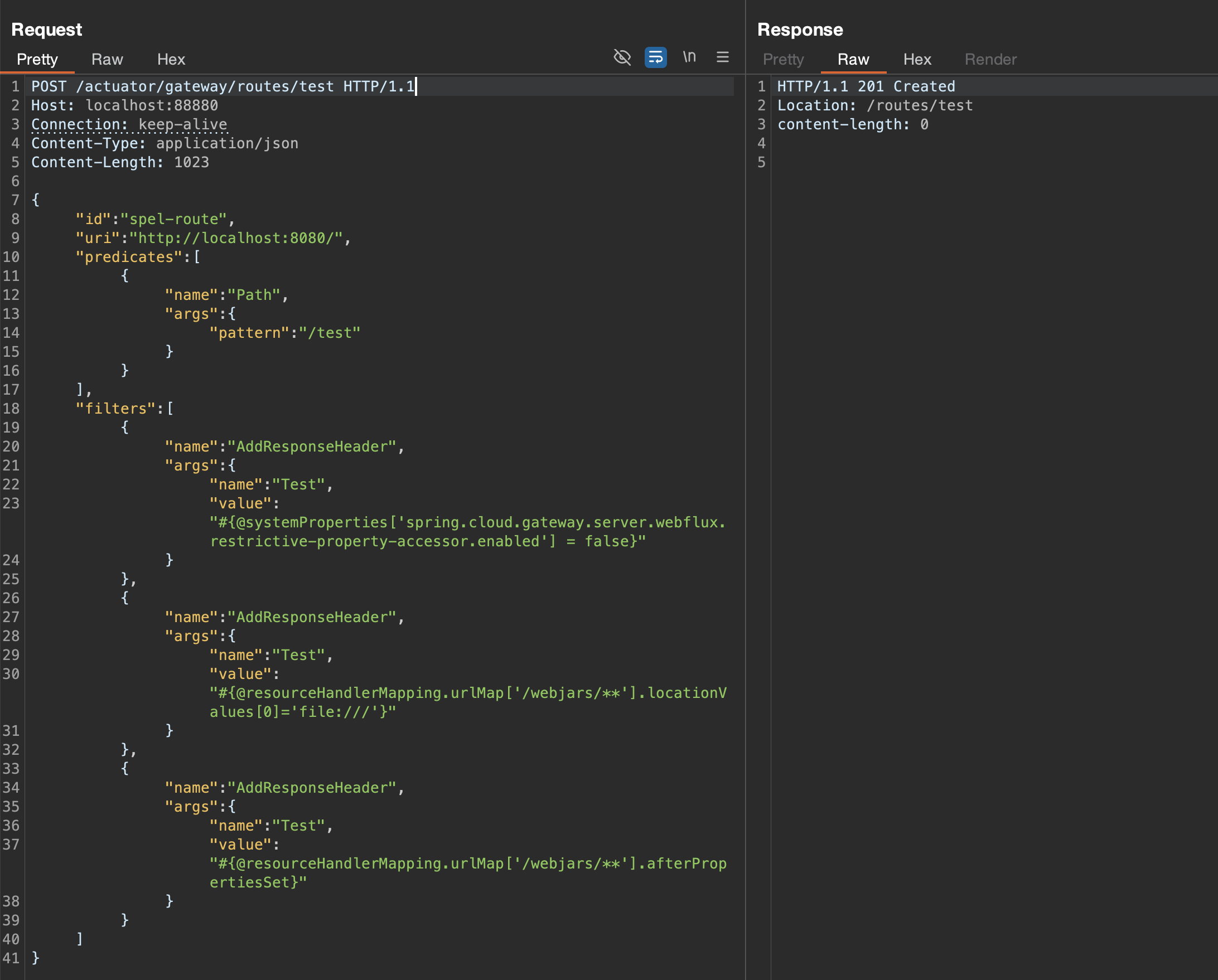Click the HTTP/1.1 201 Created status line

click(866, 86)
